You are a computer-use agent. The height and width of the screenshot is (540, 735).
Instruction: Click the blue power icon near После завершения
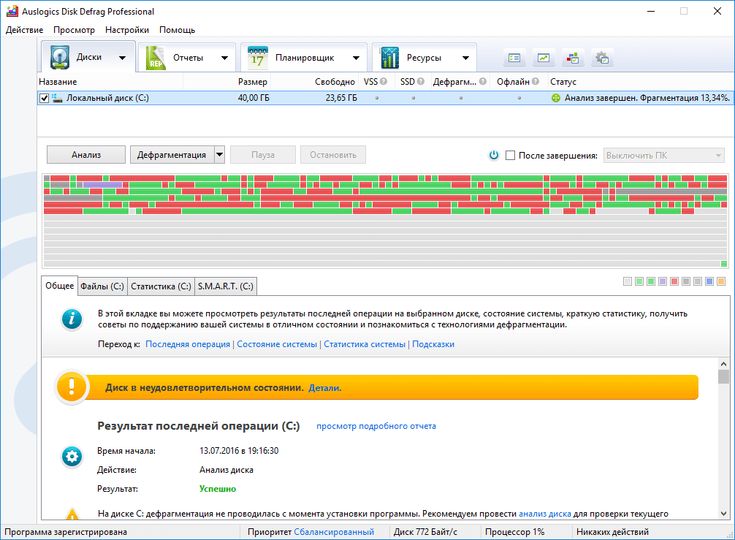[x=494, y=155]
